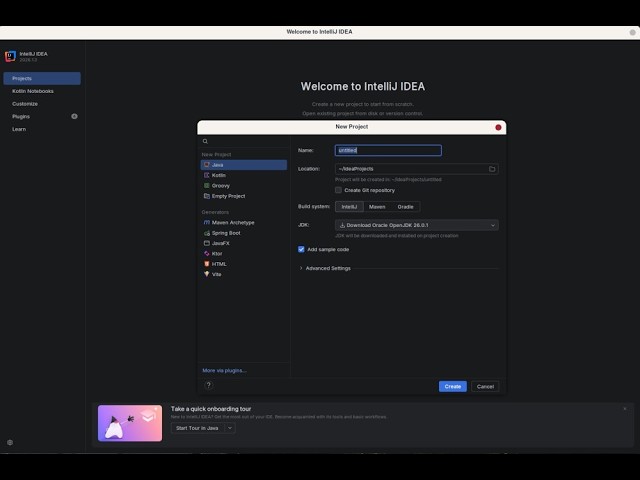Open the Projects tab in sidebar
The image size is (640, 480).
42,78
